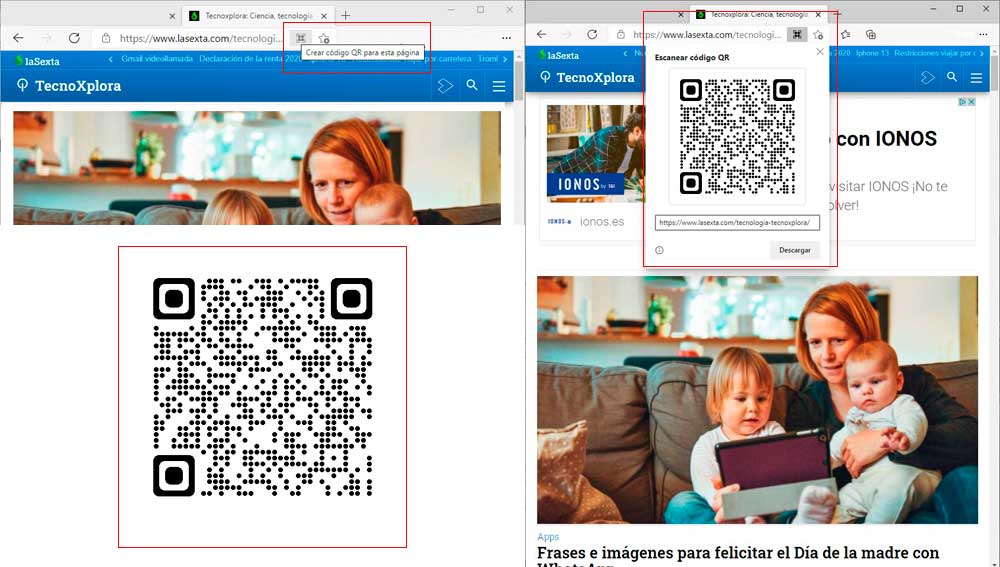Select the Tecnoxplora tab in left window
The image size is (1000, 567).
click(258, 16)
